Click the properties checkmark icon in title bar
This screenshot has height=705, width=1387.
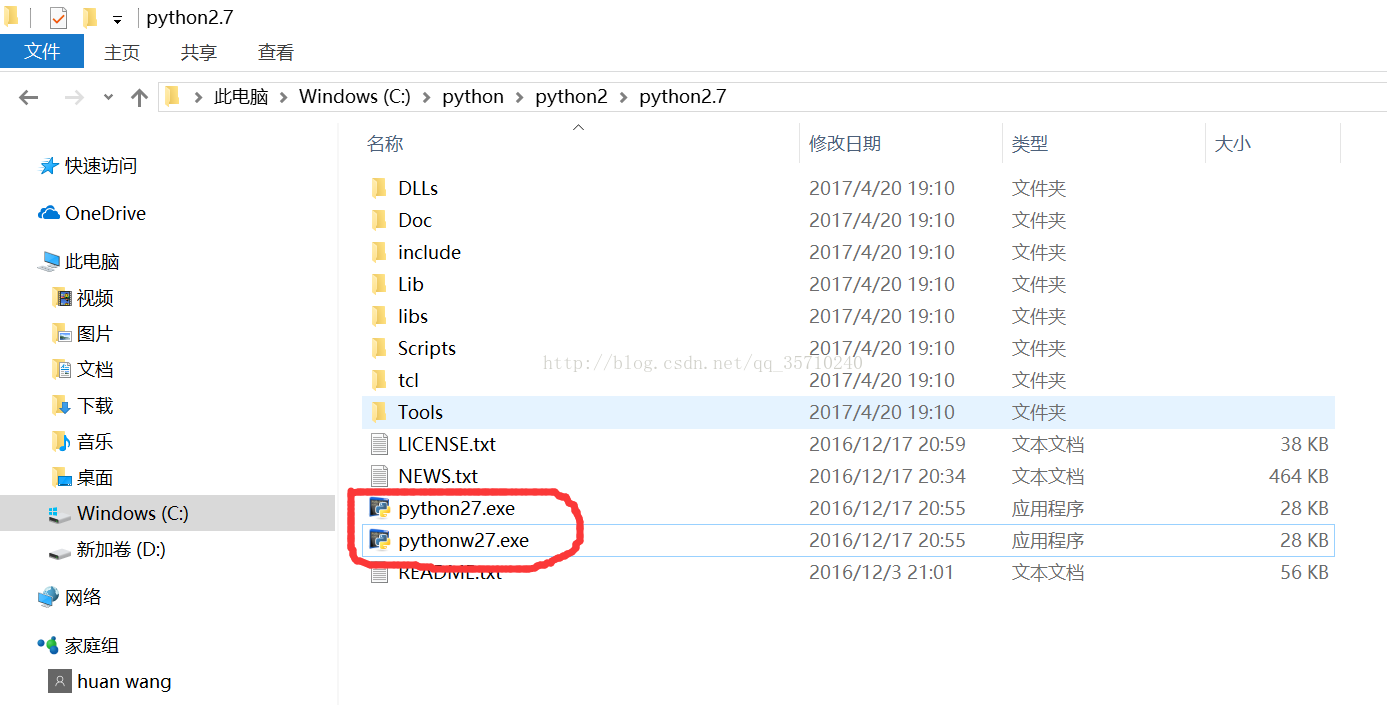(58, 18)
